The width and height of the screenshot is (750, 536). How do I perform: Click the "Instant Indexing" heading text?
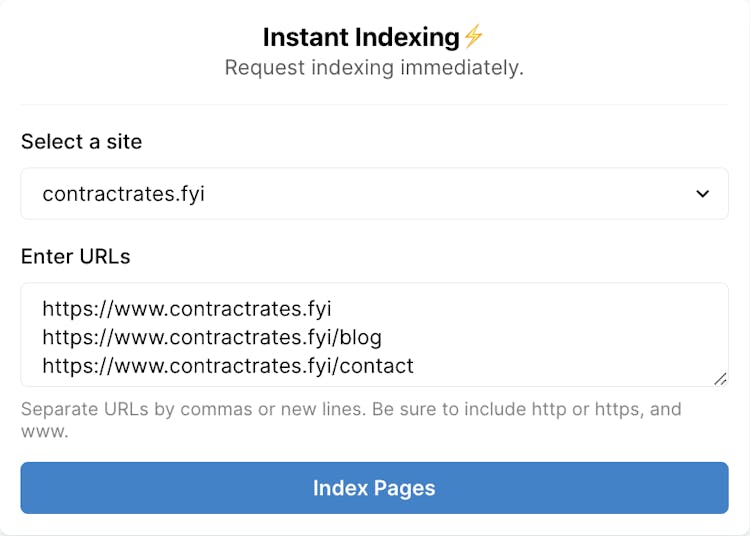pos(361,38)
